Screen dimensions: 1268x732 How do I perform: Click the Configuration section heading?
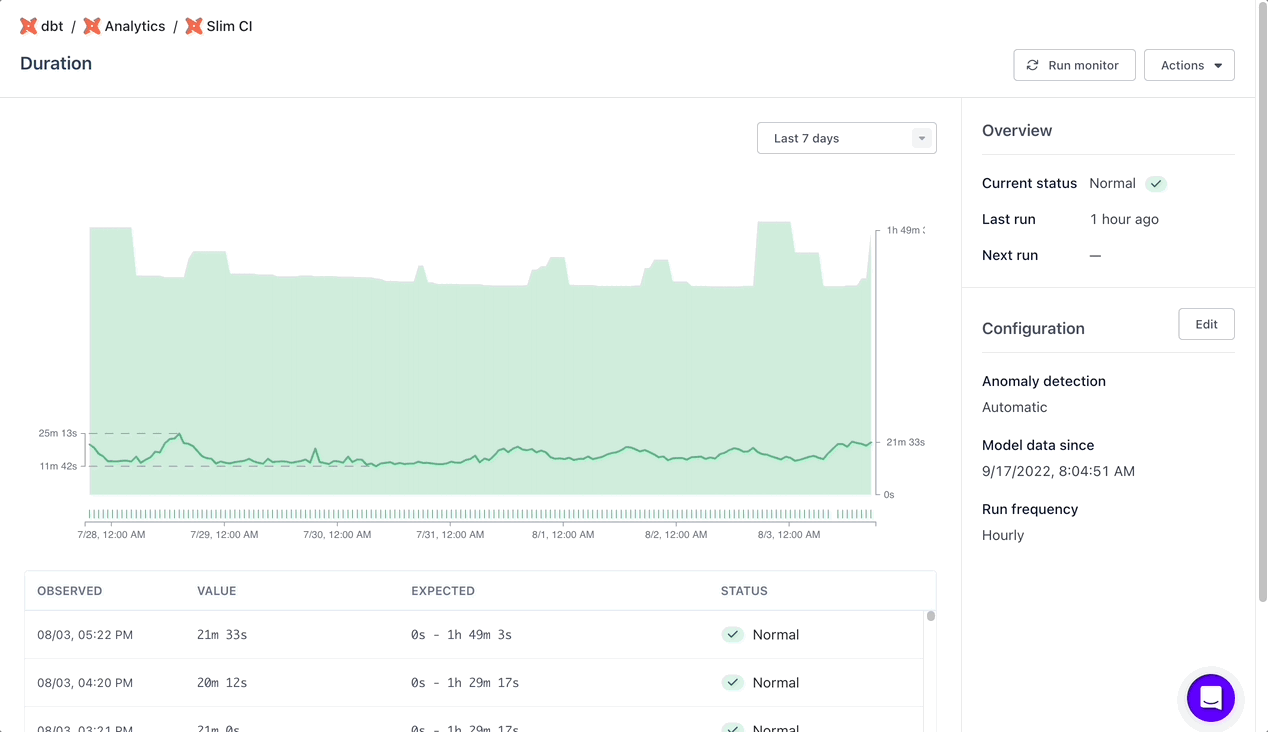(1033, 328)
